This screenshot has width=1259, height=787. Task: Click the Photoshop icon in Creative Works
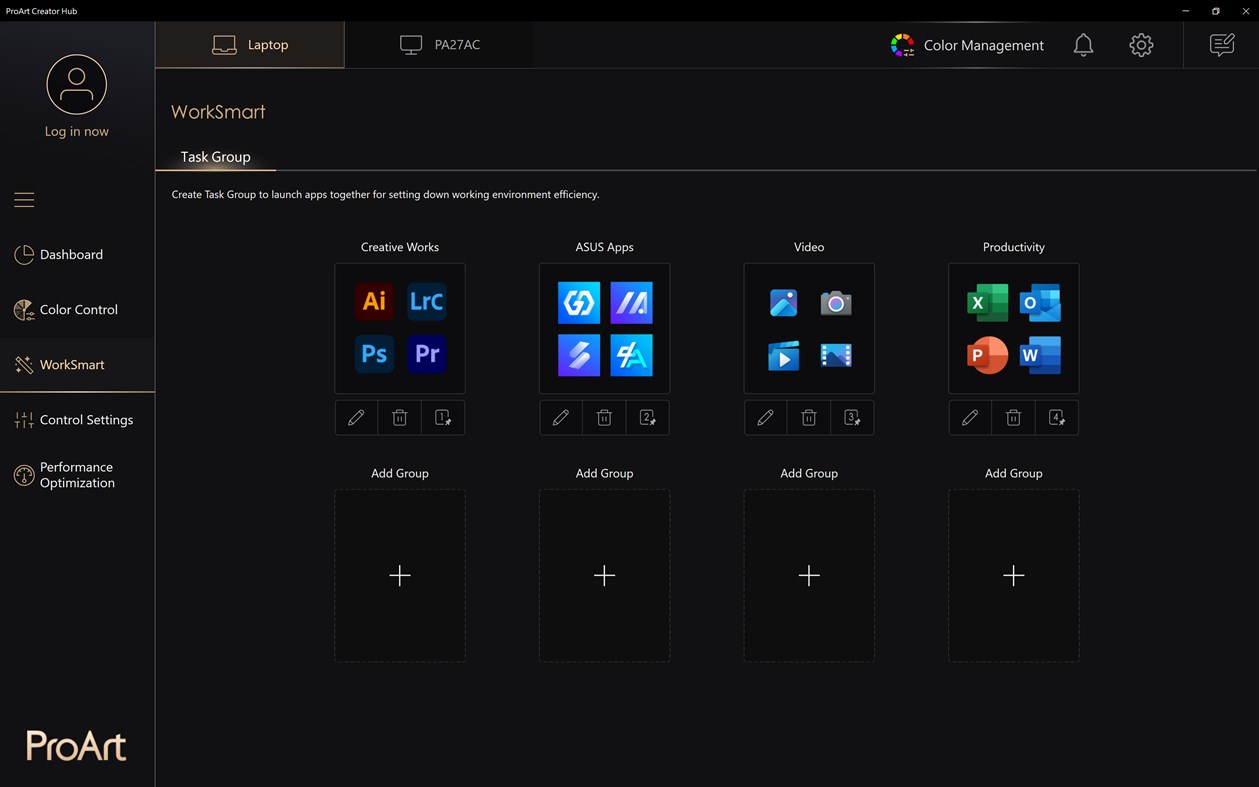pos(374,354)
